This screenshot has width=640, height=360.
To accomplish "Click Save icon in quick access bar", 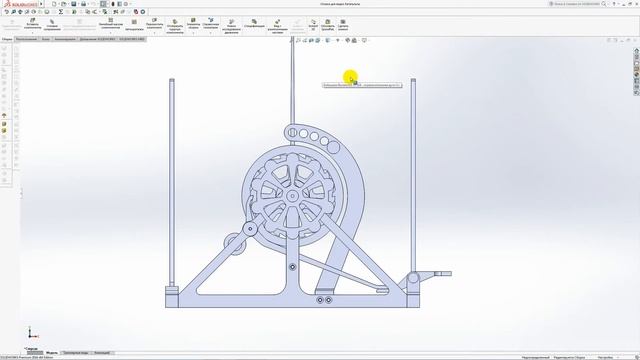I will 73,4.
